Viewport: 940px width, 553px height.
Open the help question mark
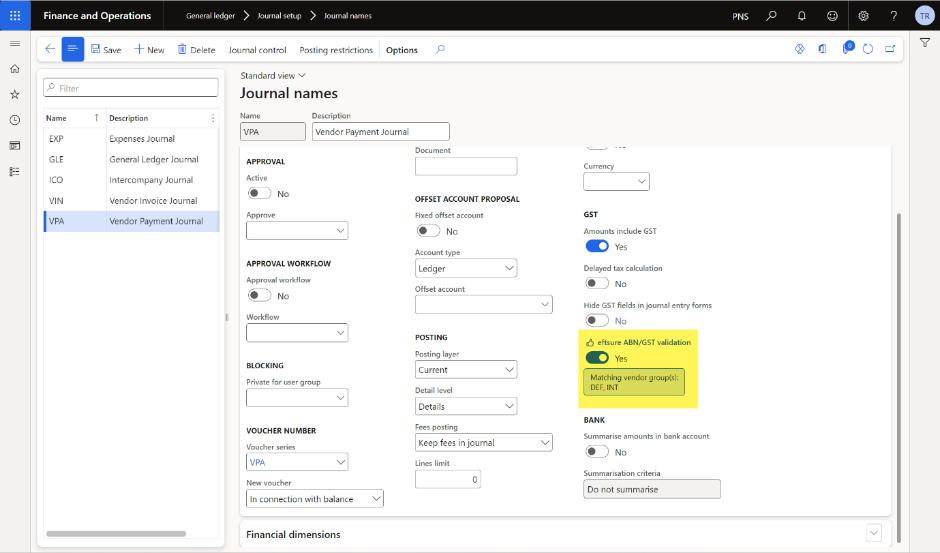[894, 16]
